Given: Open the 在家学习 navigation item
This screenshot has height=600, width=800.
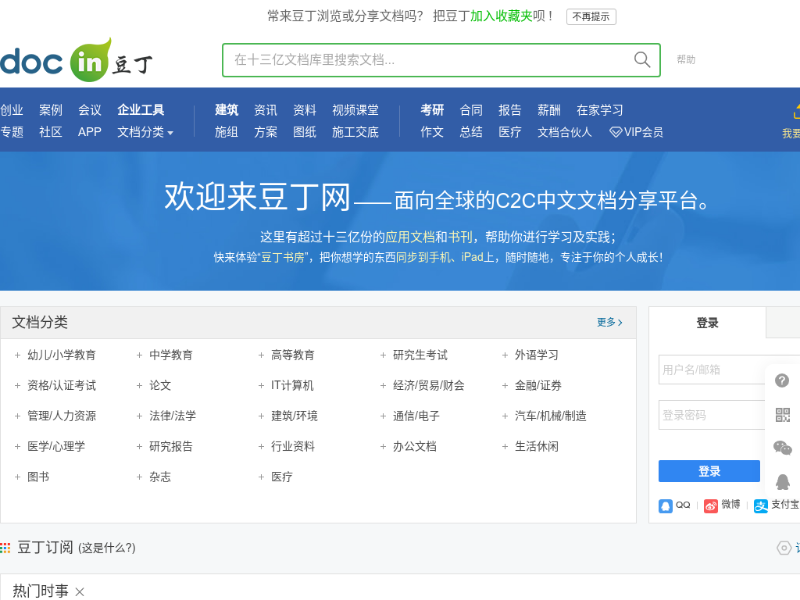Looking at the screenshot, I should tap(600, 110).
